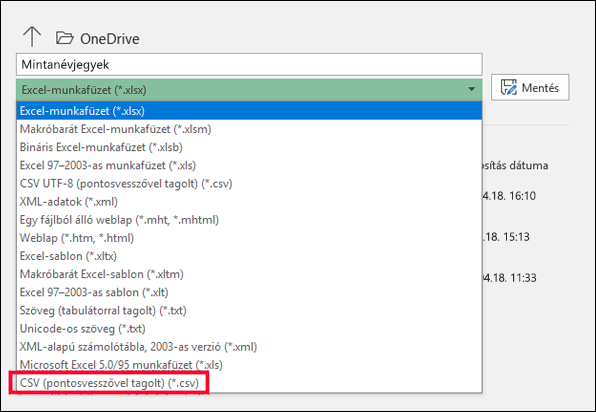Click the file name field Mintanévjegyek
Image resolution: width=596 pixels, height=412 pixels.
(249, 65)
